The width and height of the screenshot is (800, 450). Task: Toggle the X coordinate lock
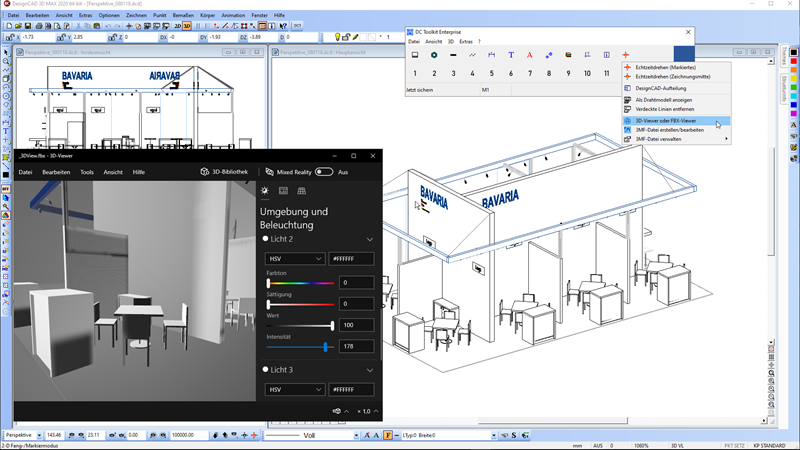[10, 37]
